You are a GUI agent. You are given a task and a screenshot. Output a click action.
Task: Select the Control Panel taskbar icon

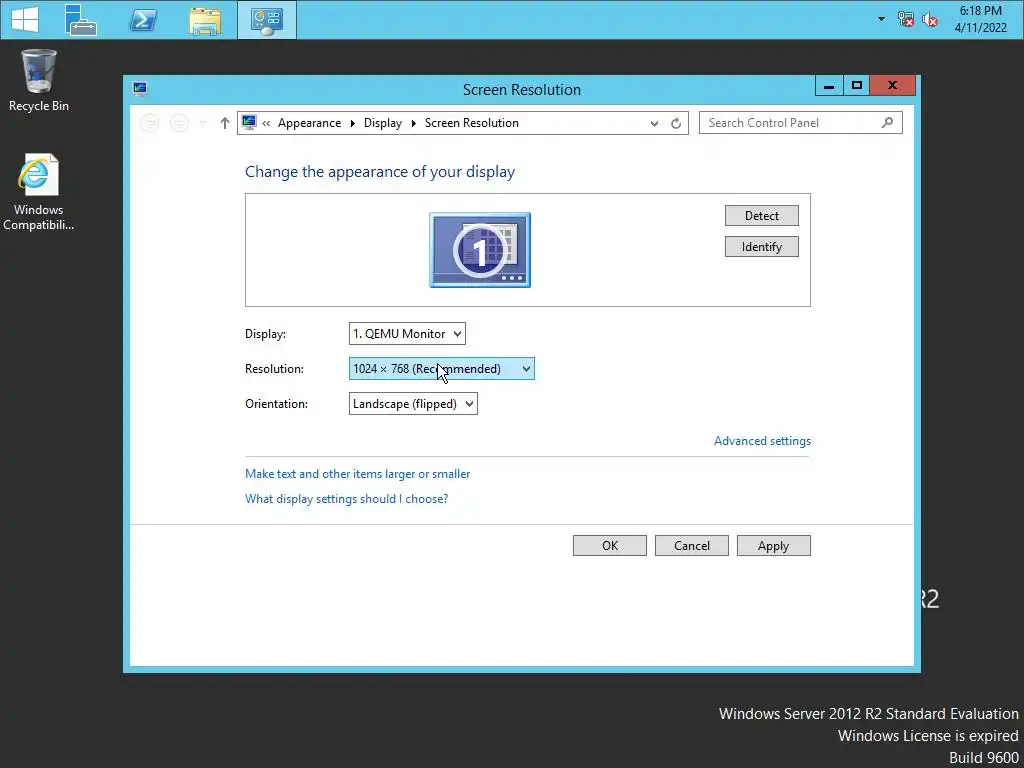click(266, 20)
